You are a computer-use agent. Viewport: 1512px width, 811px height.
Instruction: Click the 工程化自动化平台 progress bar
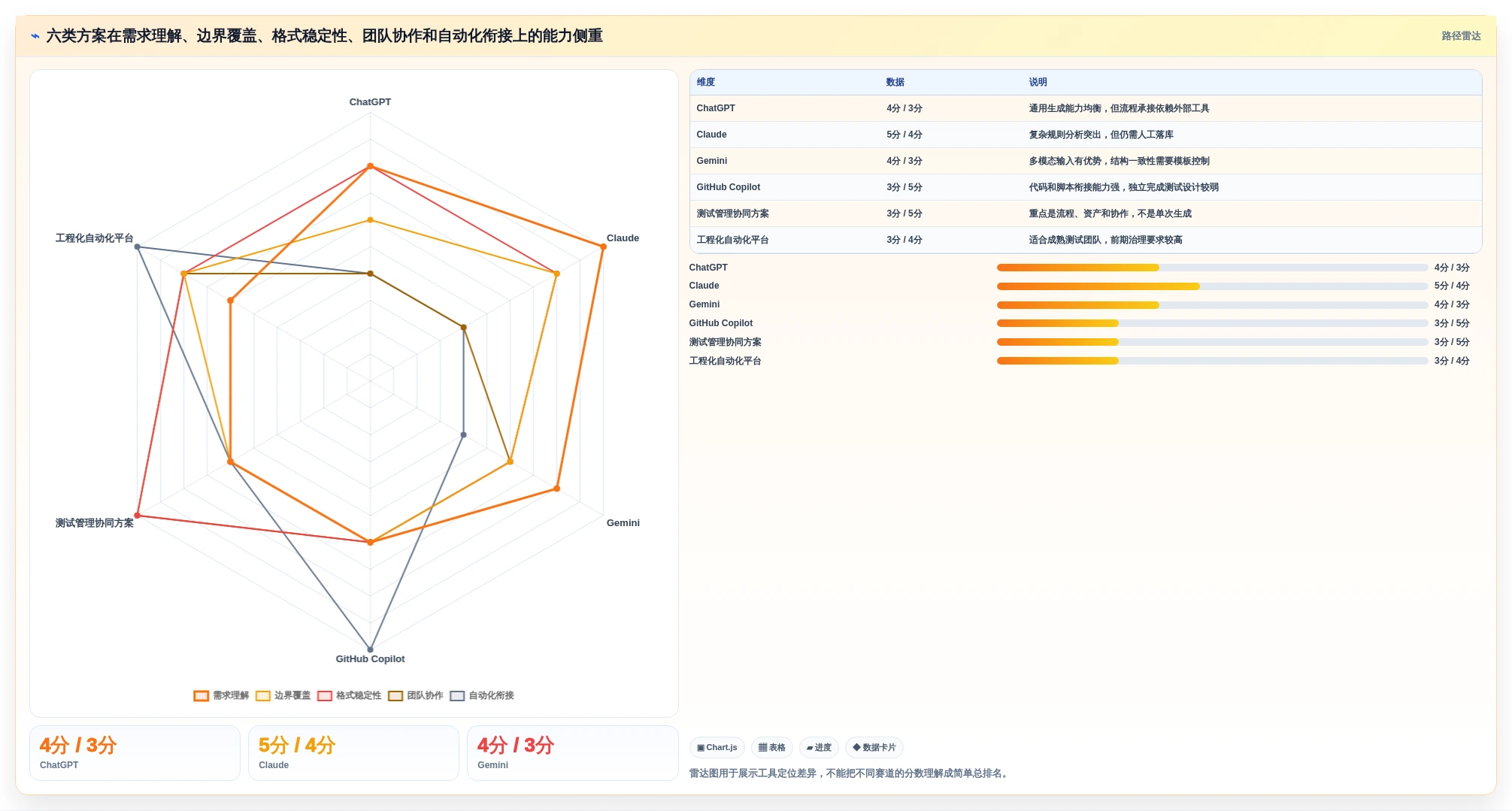click(x=1212, y=361)
